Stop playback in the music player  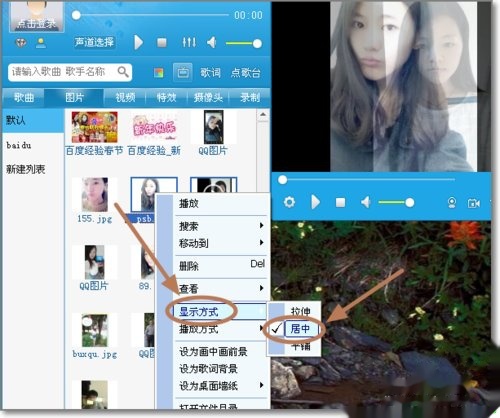click(162, 43)
